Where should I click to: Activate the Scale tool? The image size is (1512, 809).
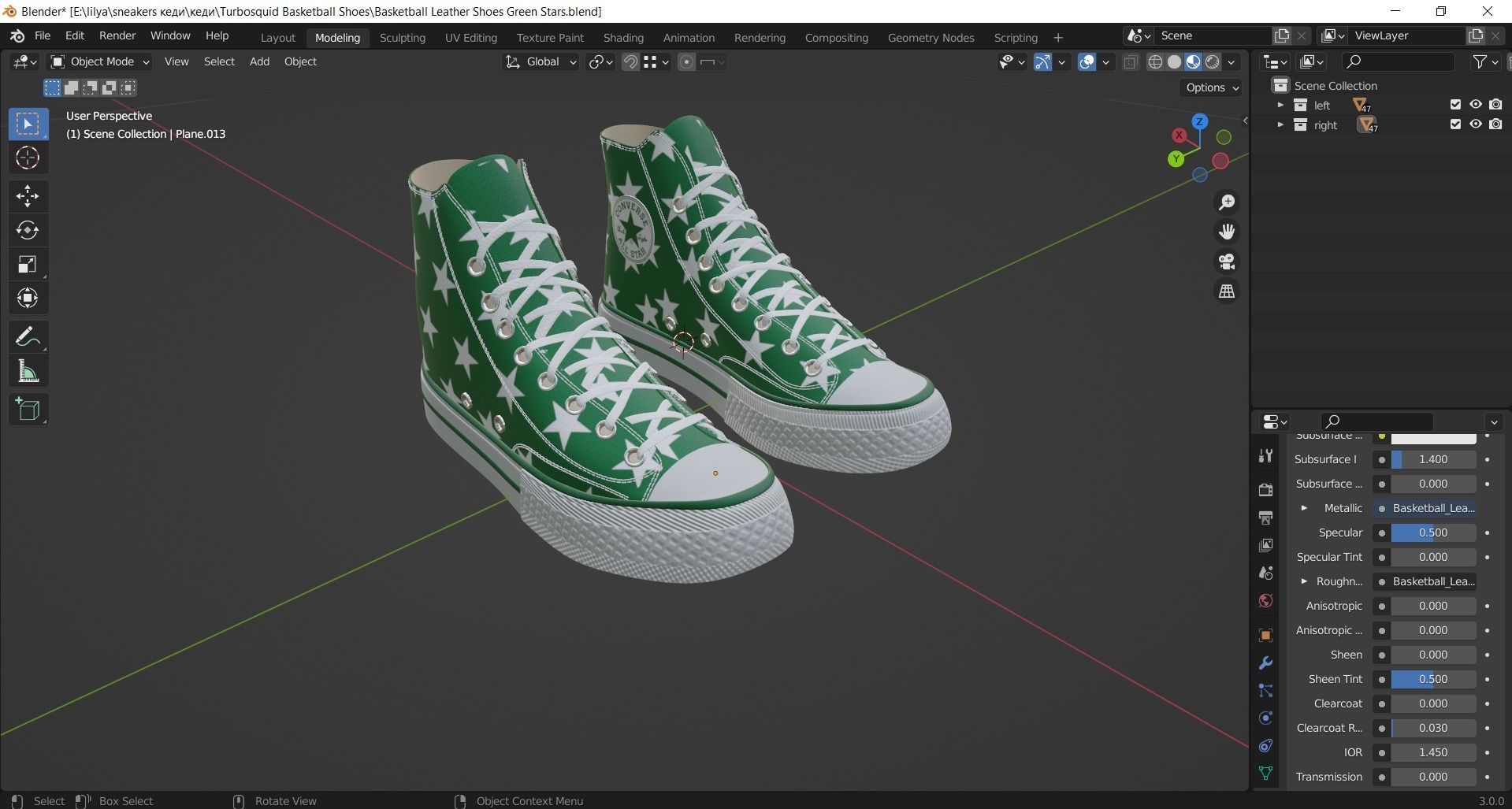click(28, 264)
